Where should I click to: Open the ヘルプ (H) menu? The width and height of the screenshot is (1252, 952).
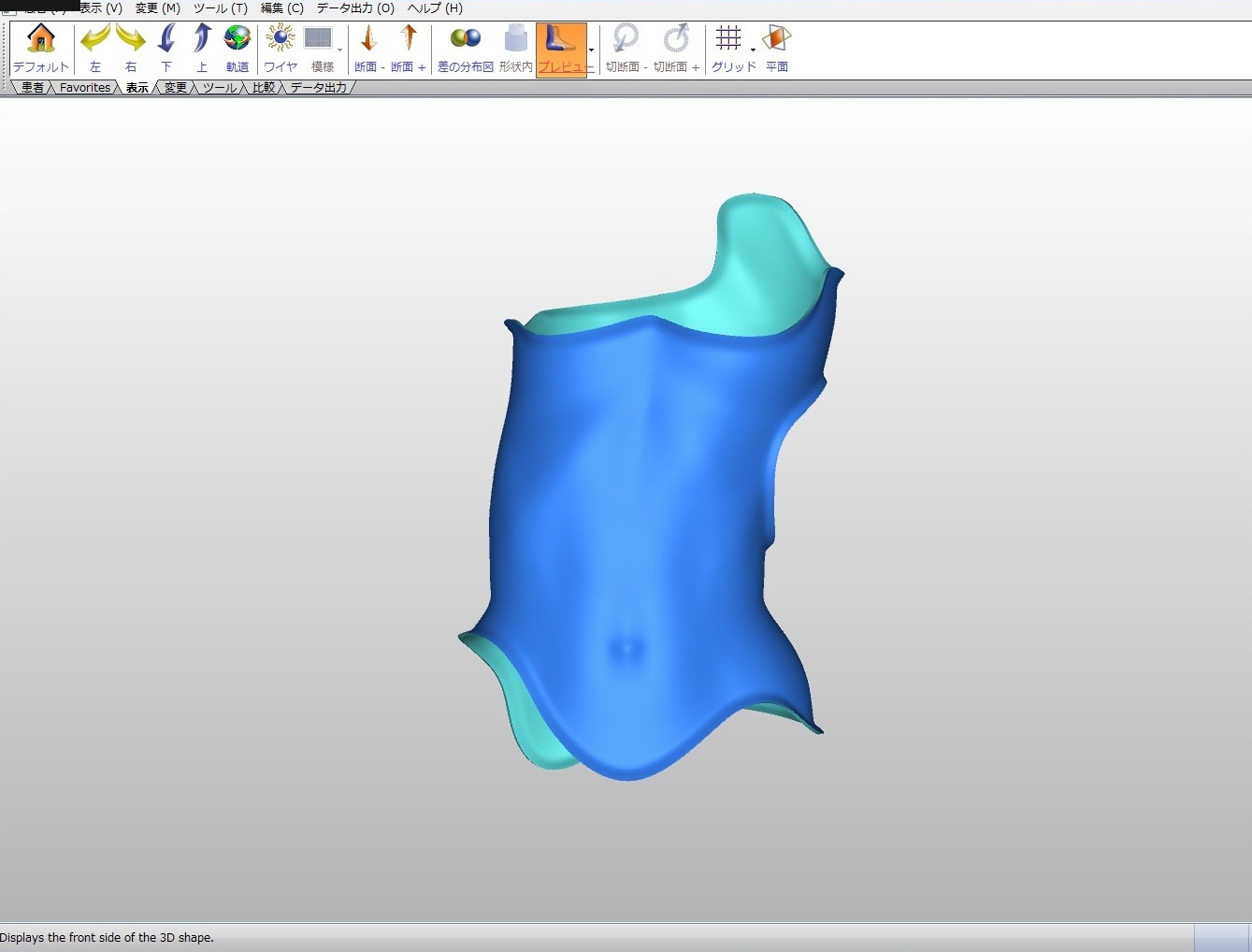tap(435, 7)
